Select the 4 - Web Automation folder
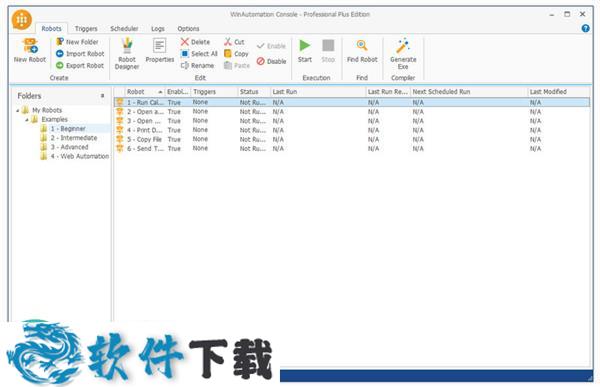The height and width of the screenshot is (387, 600). pos(80,156)
